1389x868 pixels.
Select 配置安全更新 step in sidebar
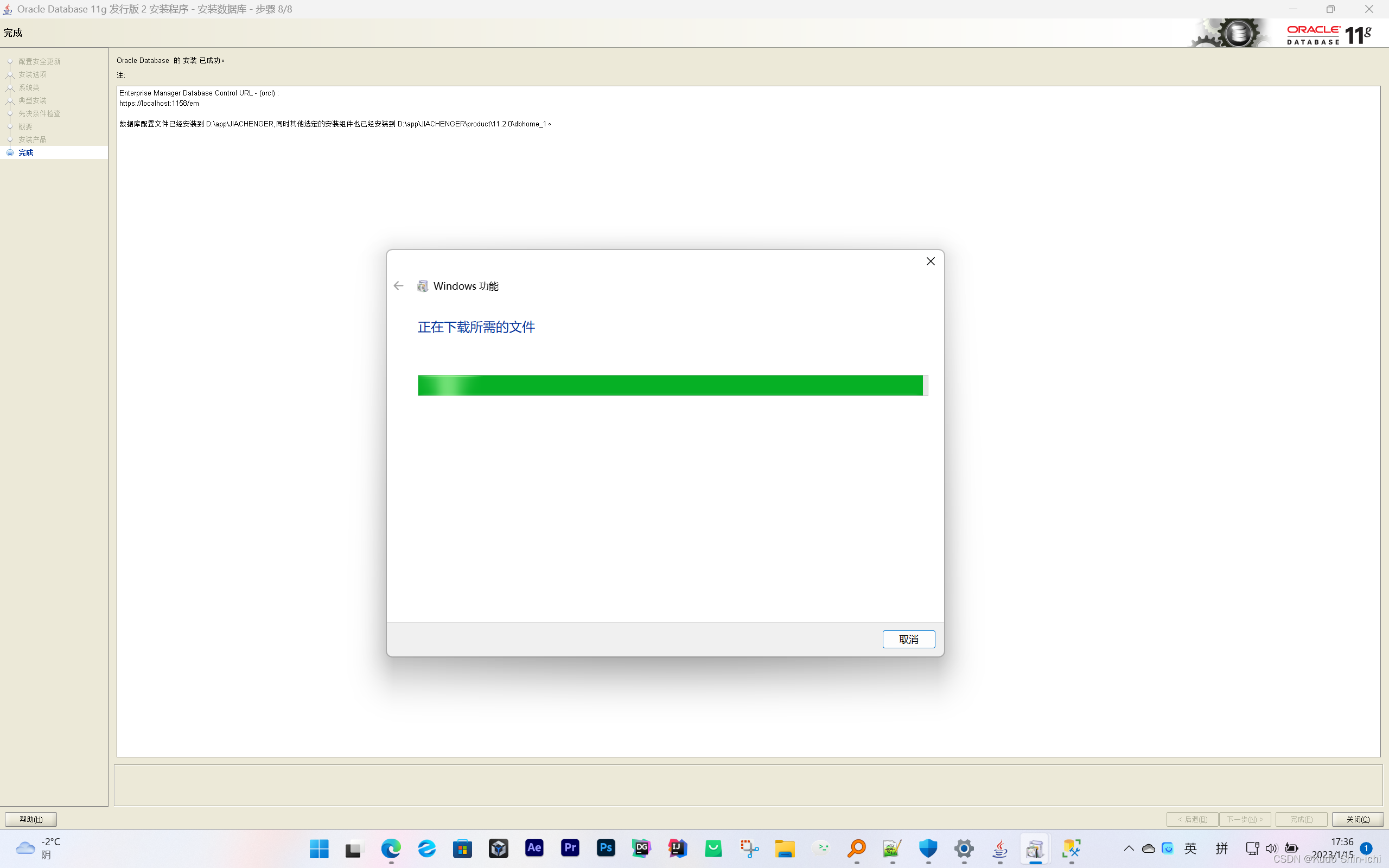point(39,61)
